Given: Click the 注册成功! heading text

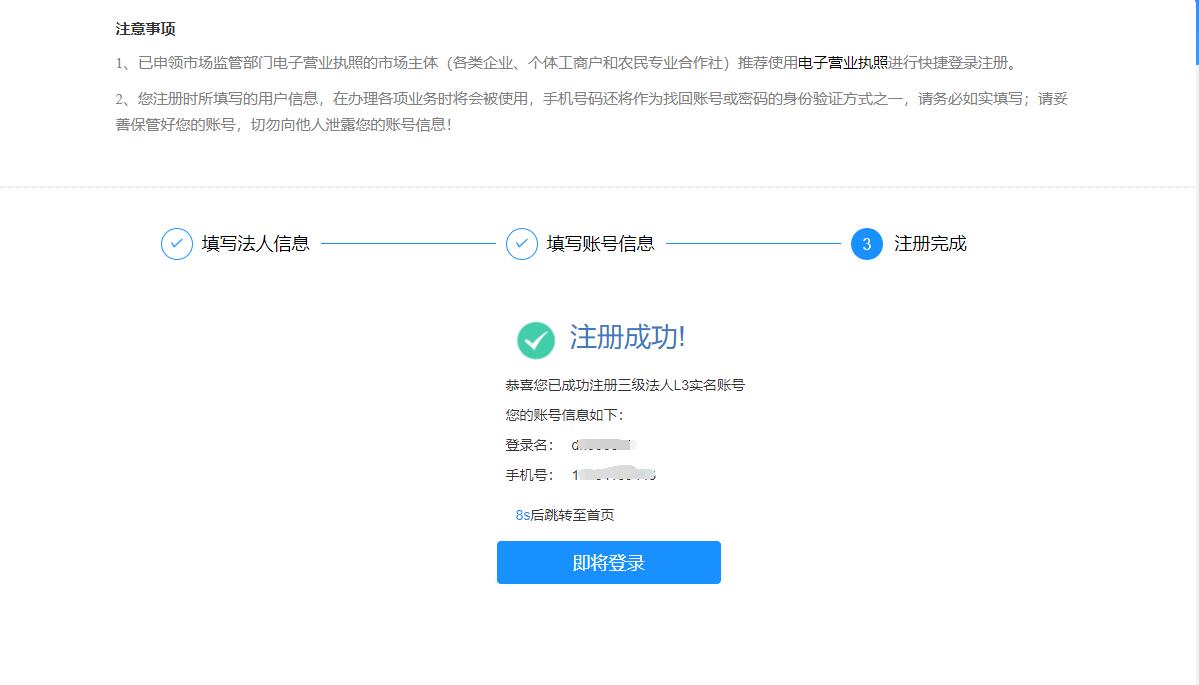Looking at the screenshot, I should click(x=627, y=338).
